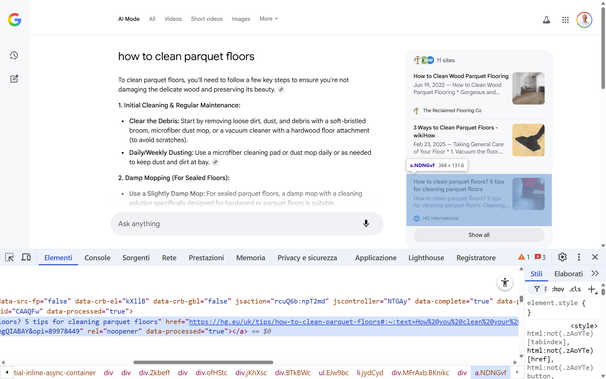The width and height of the screenshot is (606, 379).
Task: Switch to AI Mode tab
Action: click(x=129, y=19)
